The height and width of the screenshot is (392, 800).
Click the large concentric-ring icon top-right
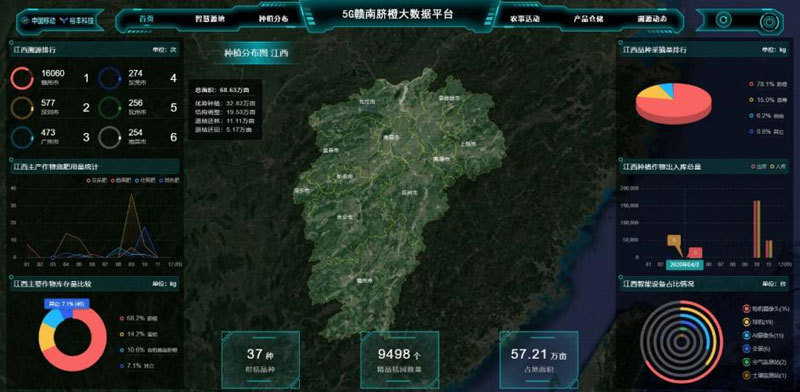[x=768, y=21]
